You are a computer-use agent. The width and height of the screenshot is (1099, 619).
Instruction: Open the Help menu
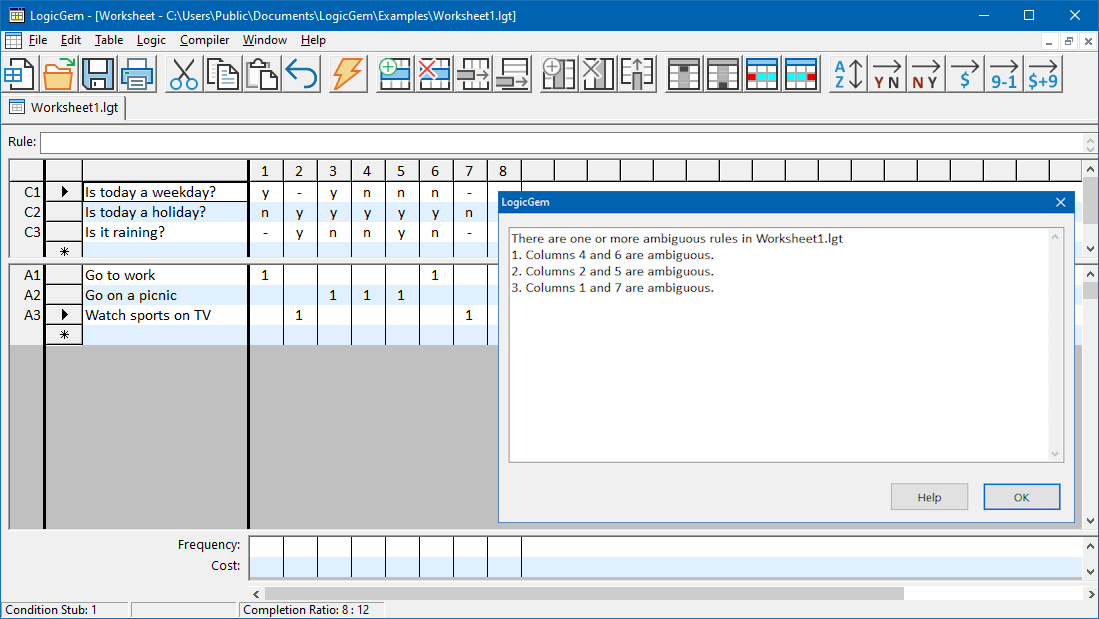point(313,40)
